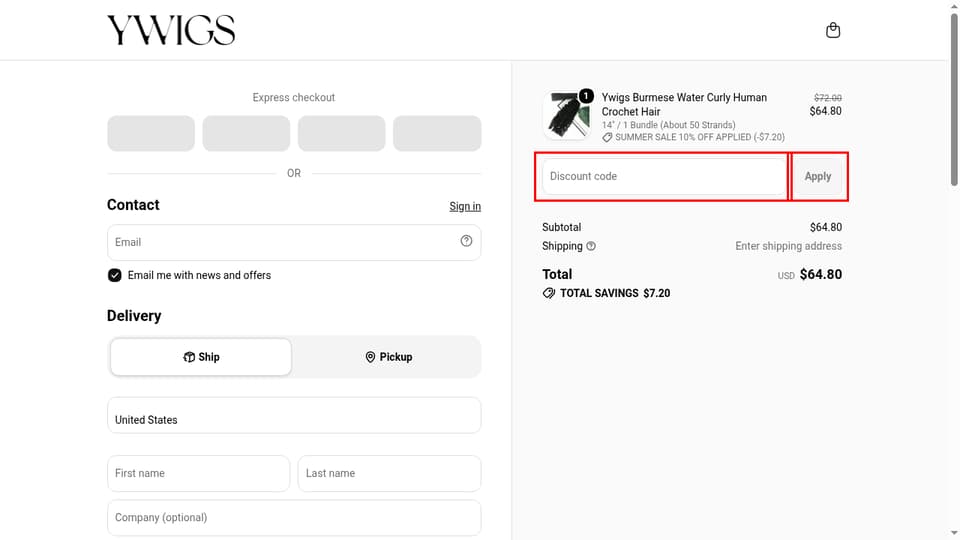
Task: Click the 14" / 1 Bundle variant text
Action: coord(669,125)
